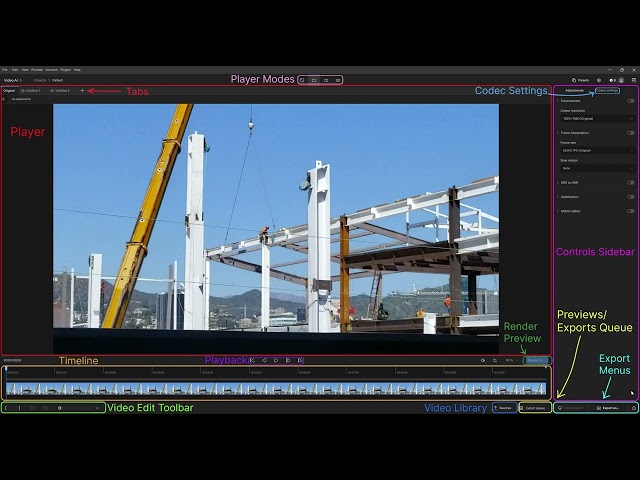This screenshot has height=480, width=640.
Task: Click the loop playback icon
Action: click(x=495, y=360)
